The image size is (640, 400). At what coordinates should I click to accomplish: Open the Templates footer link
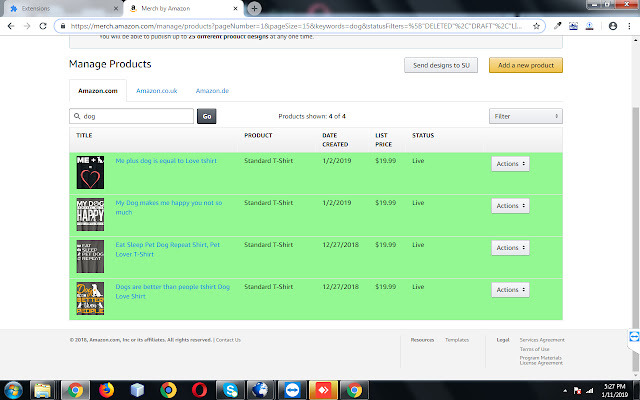tap(457, 340)
